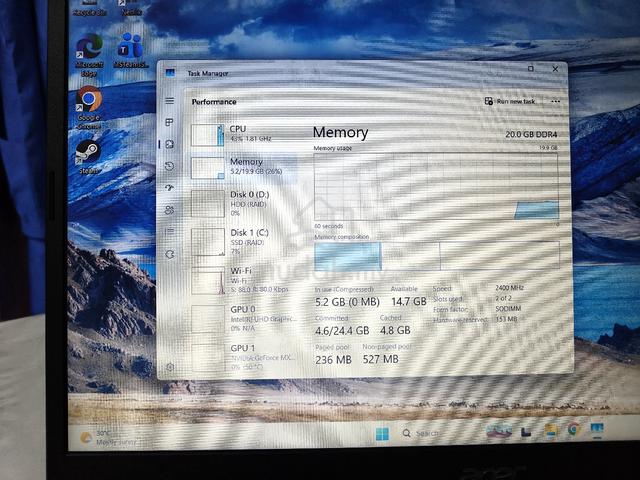
Task: Select the Wi-Fi performance entry
Action: [244, 280]
